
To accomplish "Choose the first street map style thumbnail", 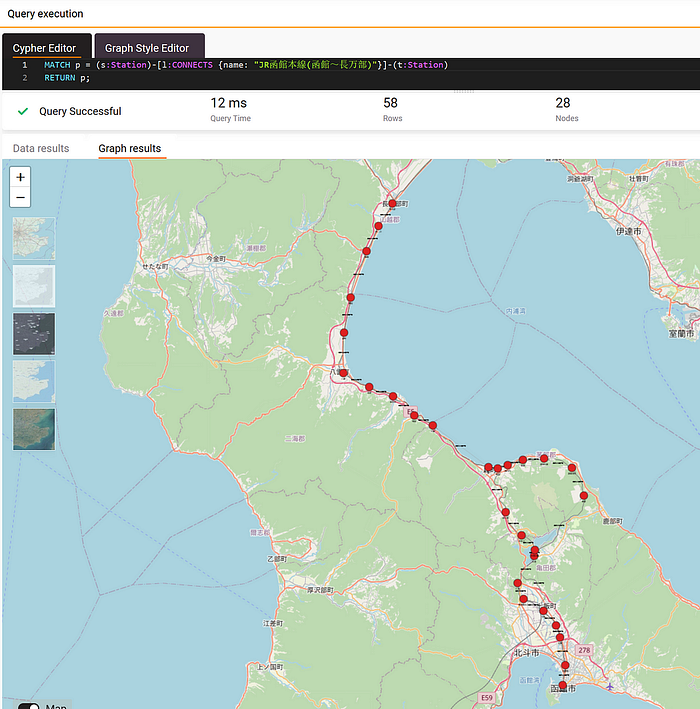I will [34, 238].
